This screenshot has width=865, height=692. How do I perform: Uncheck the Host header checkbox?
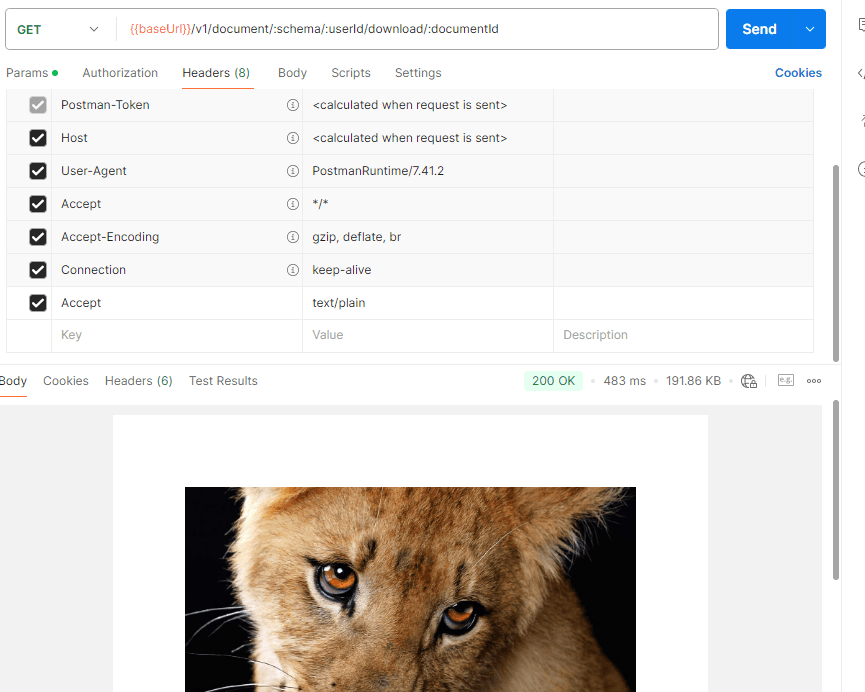(37, 137)
